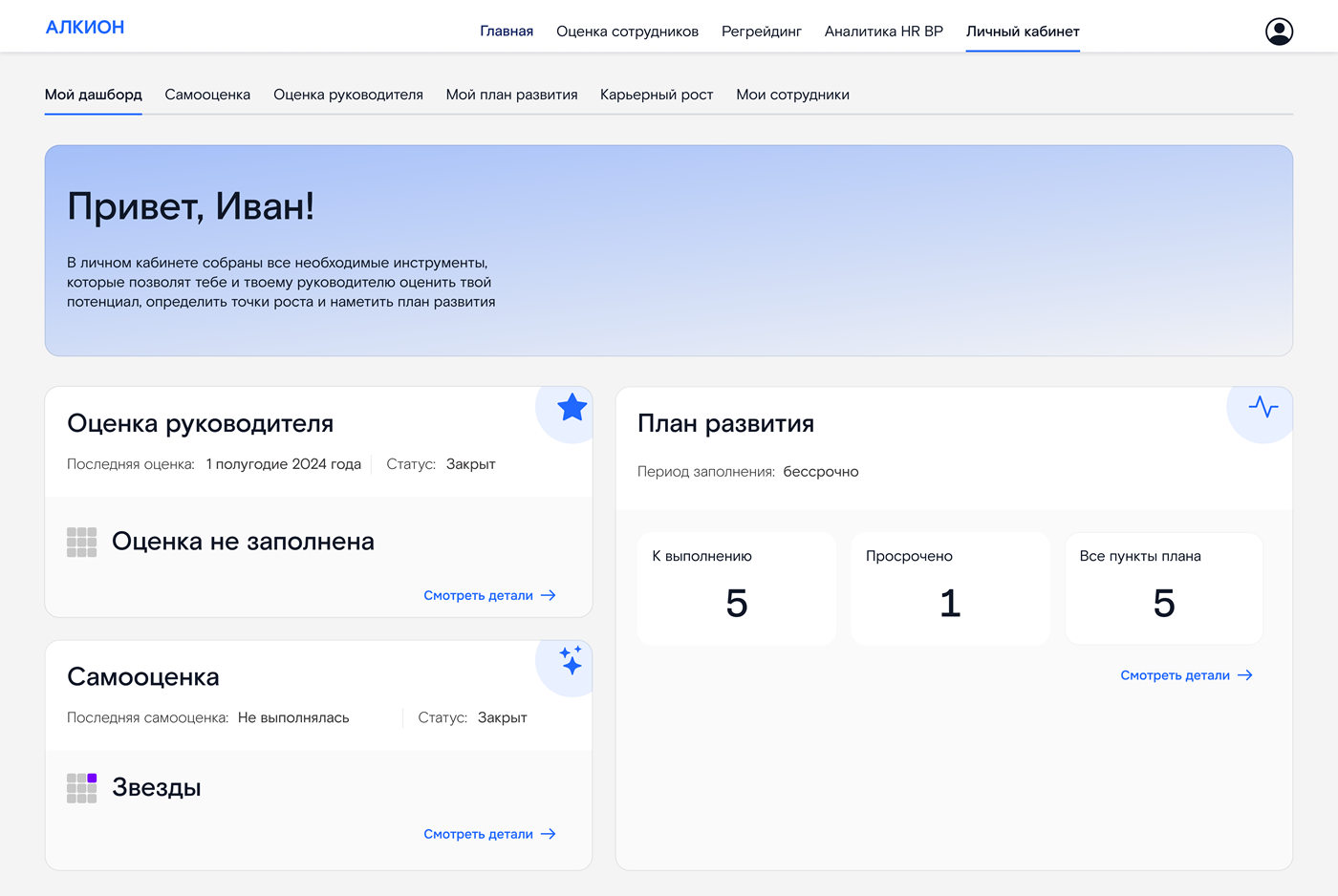Viewport: 1338px width, 896px height.
Task: Open the Аналитика HR BP section
Action: click(x=884, y=31)
